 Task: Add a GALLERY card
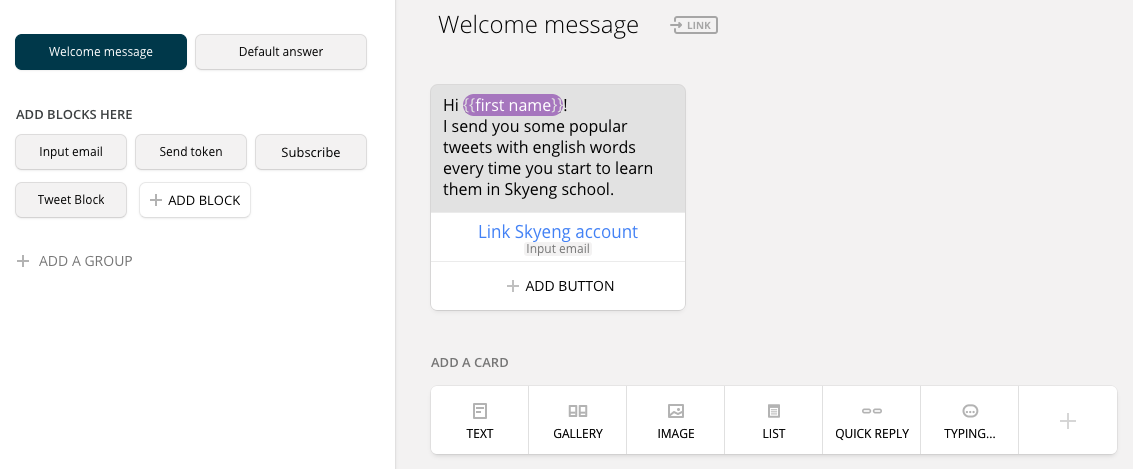tap(578, 421)
